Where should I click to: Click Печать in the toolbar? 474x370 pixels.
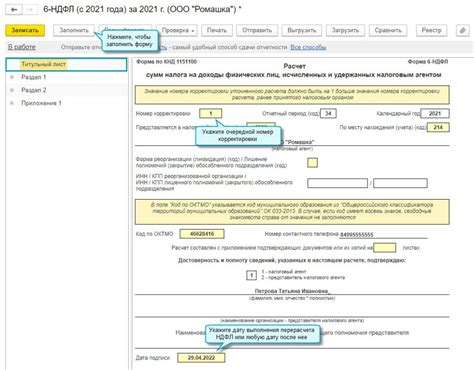217,30
